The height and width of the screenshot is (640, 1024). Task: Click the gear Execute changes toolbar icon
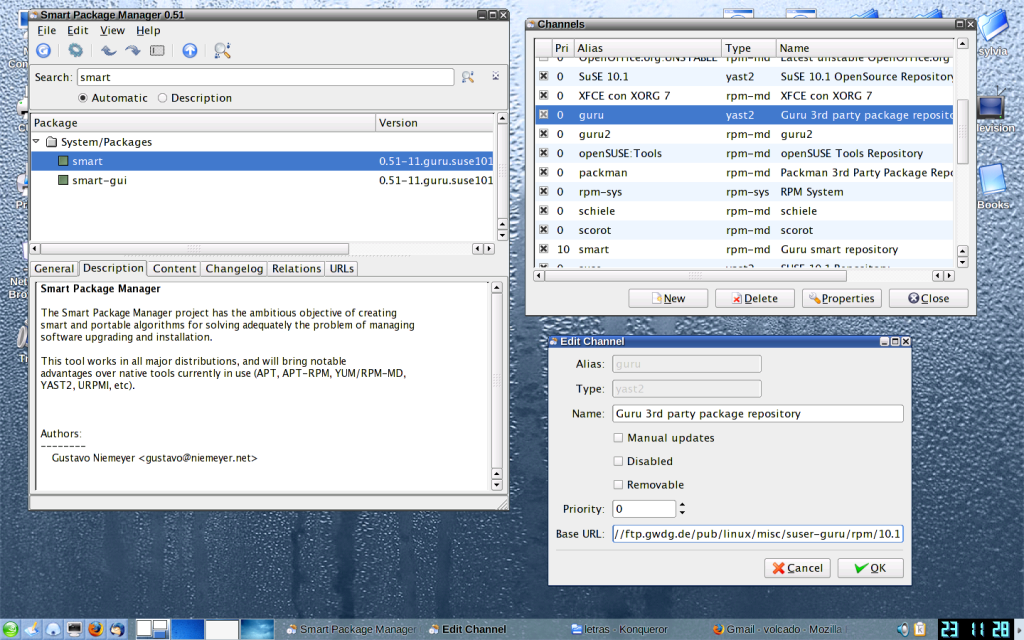(76, 50)
